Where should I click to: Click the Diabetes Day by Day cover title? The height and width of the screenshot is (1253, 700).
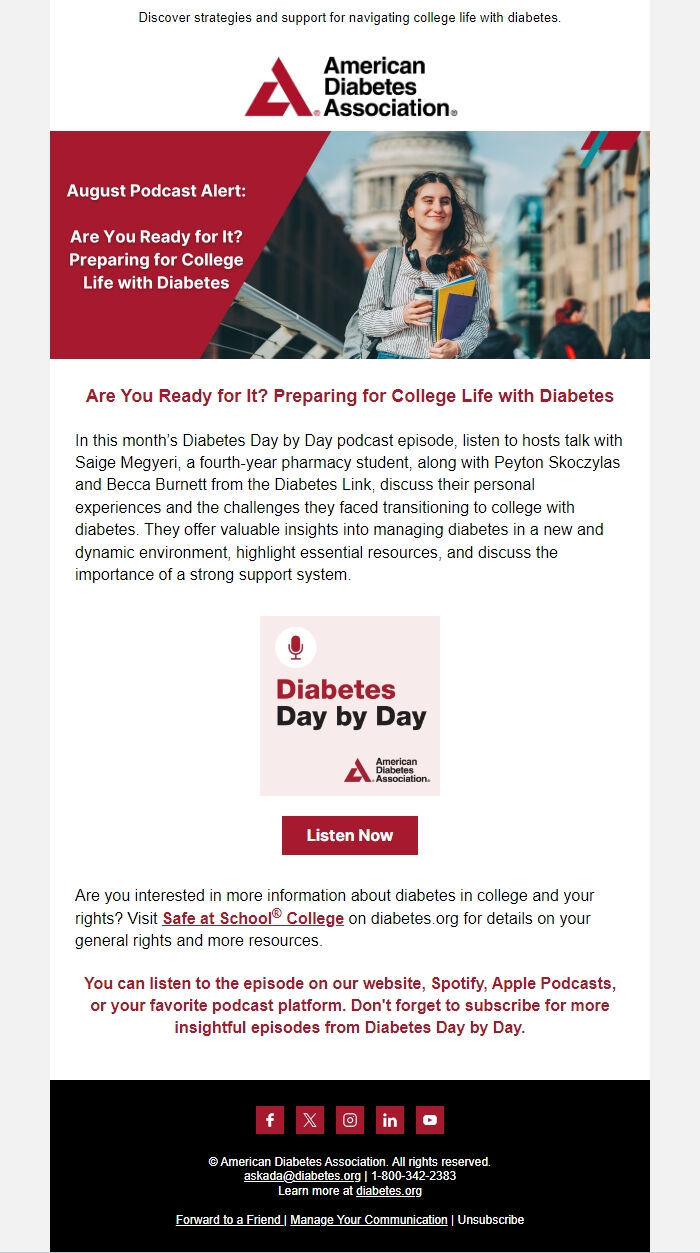pos(350,703)
